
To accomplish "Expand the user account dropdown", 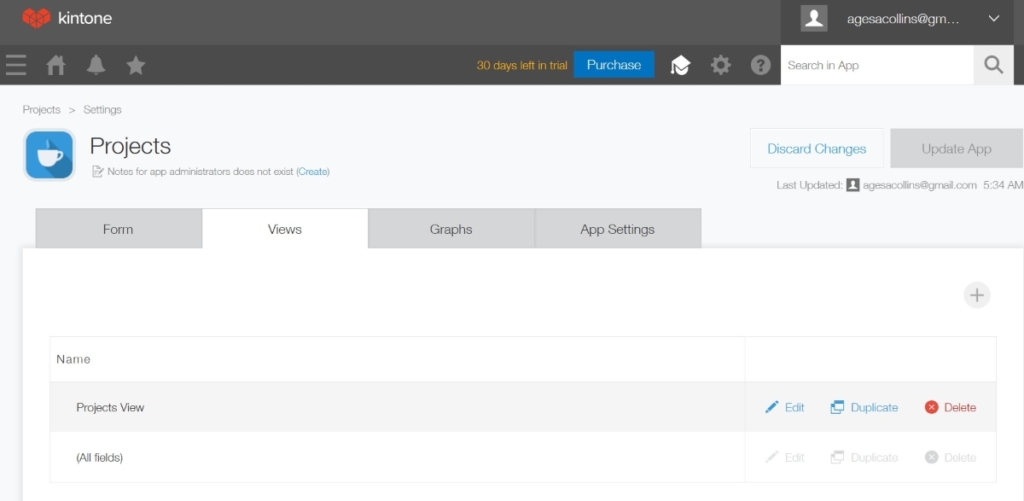I will pyautogui.click(x=993, y=18).
